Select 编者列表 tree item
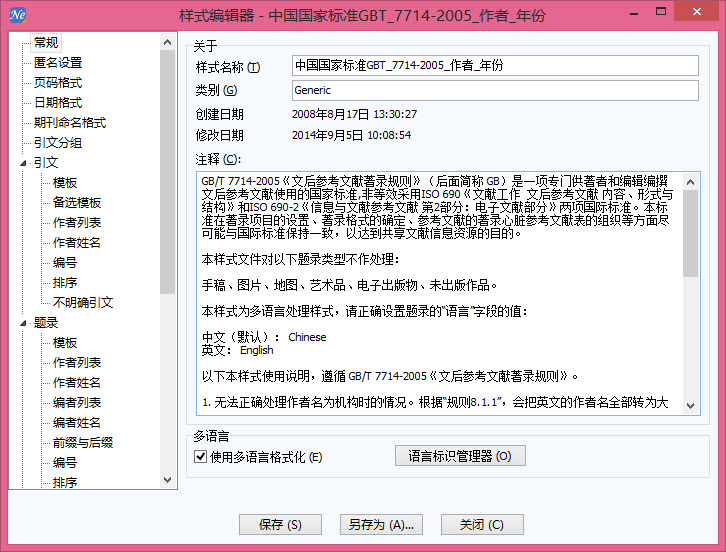Screen dimensions: 726x552 coord(77,402)
